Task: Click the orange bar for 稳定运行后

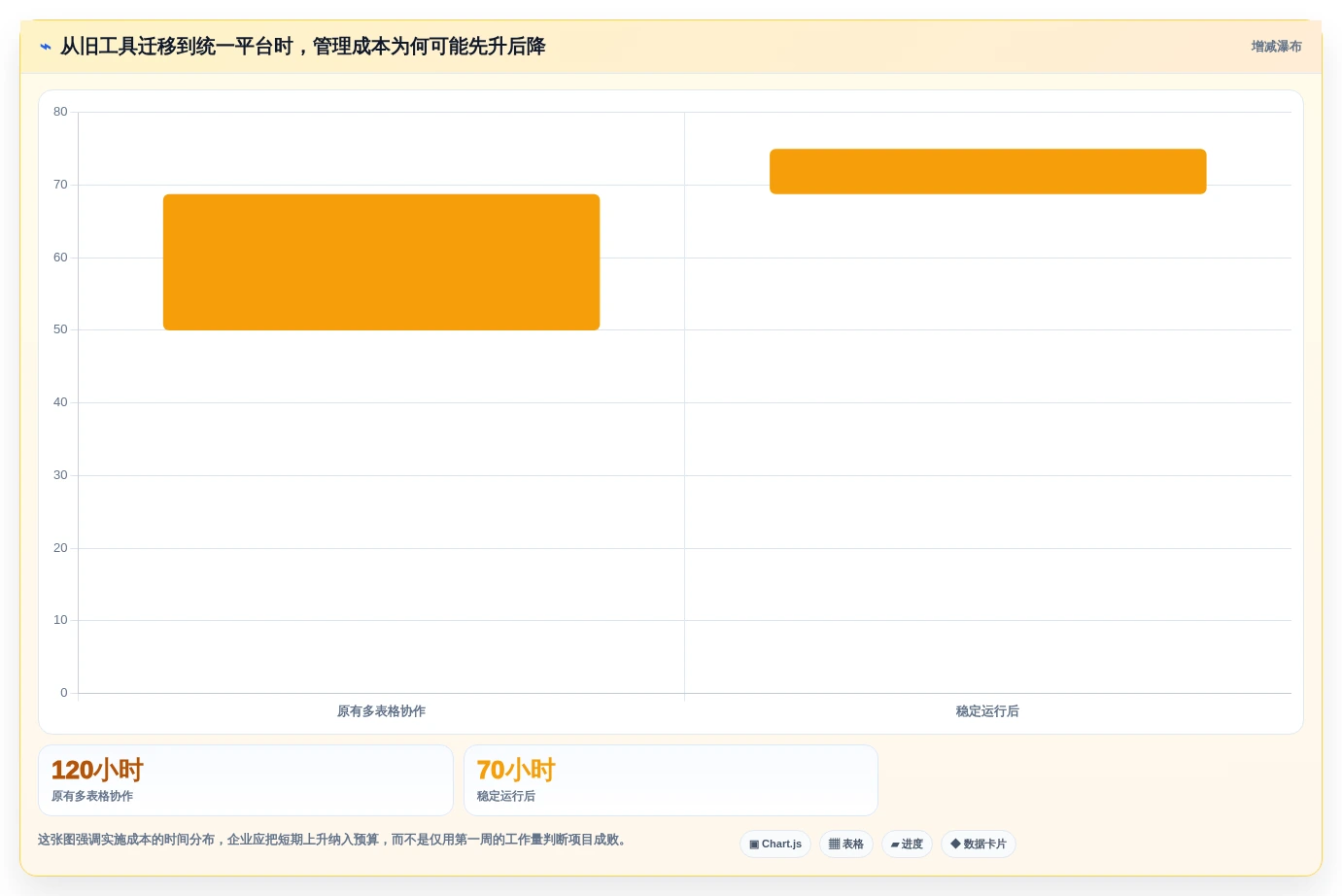Action: 987,171
